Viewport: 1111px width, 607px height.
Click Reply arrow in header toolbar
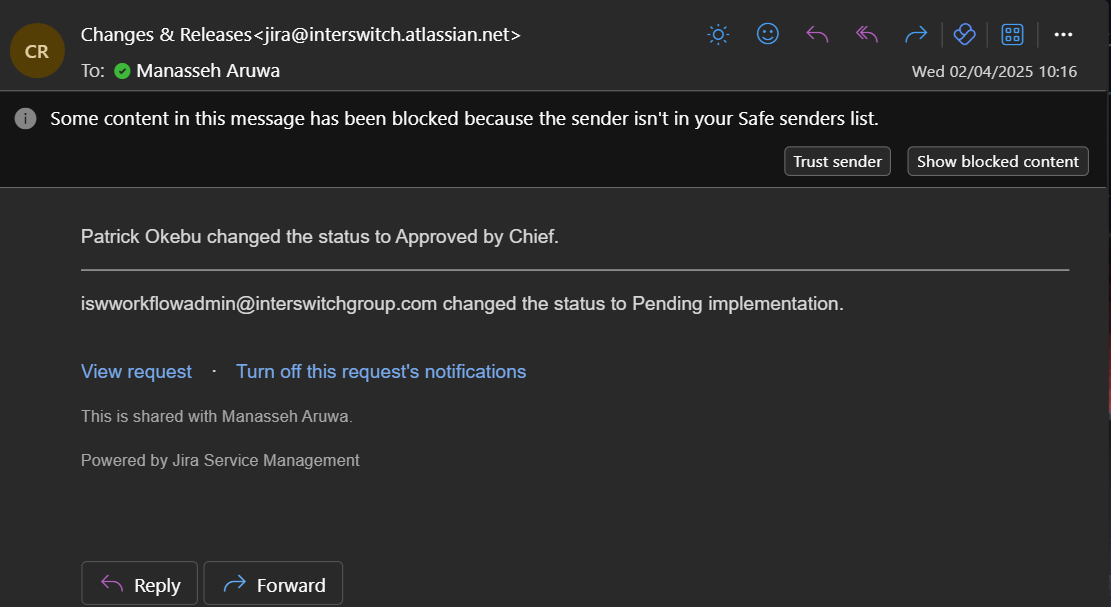tap(817, 35)
